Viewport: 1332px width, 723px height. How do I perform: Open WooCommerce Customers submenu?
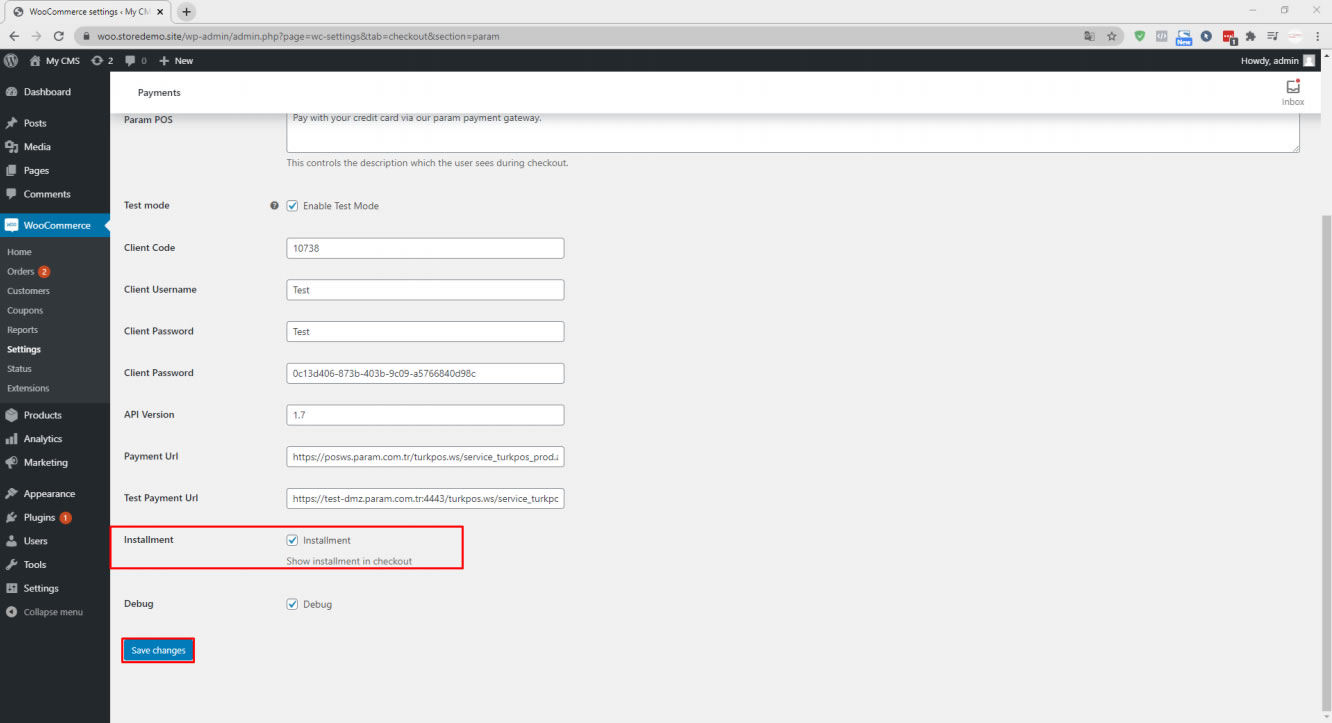[28, 291]
